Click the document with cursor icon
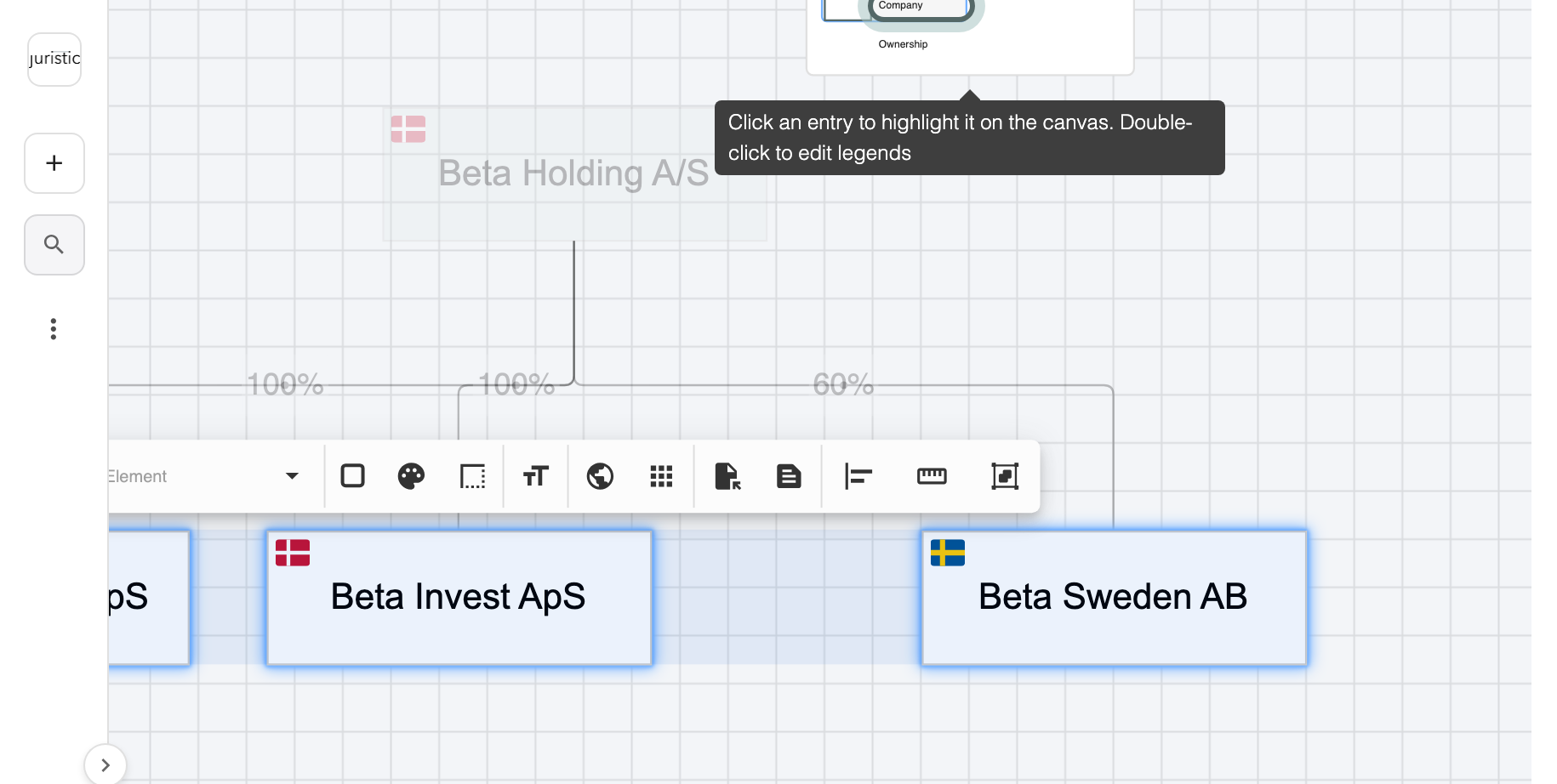Screen dimensions: 1557x784 click(727, 476)
